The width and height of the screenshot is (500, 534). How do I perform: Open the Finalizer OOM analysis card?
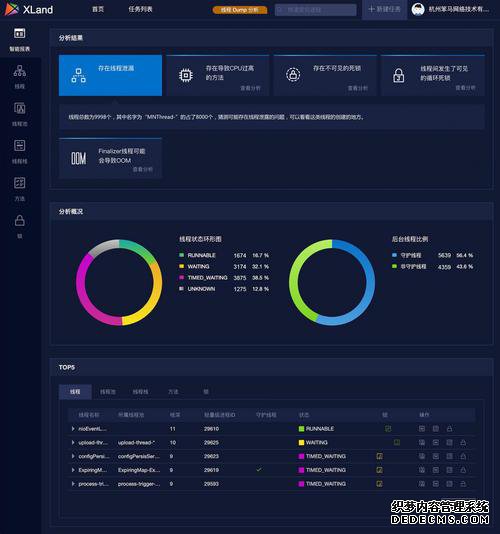pos(110,158)
